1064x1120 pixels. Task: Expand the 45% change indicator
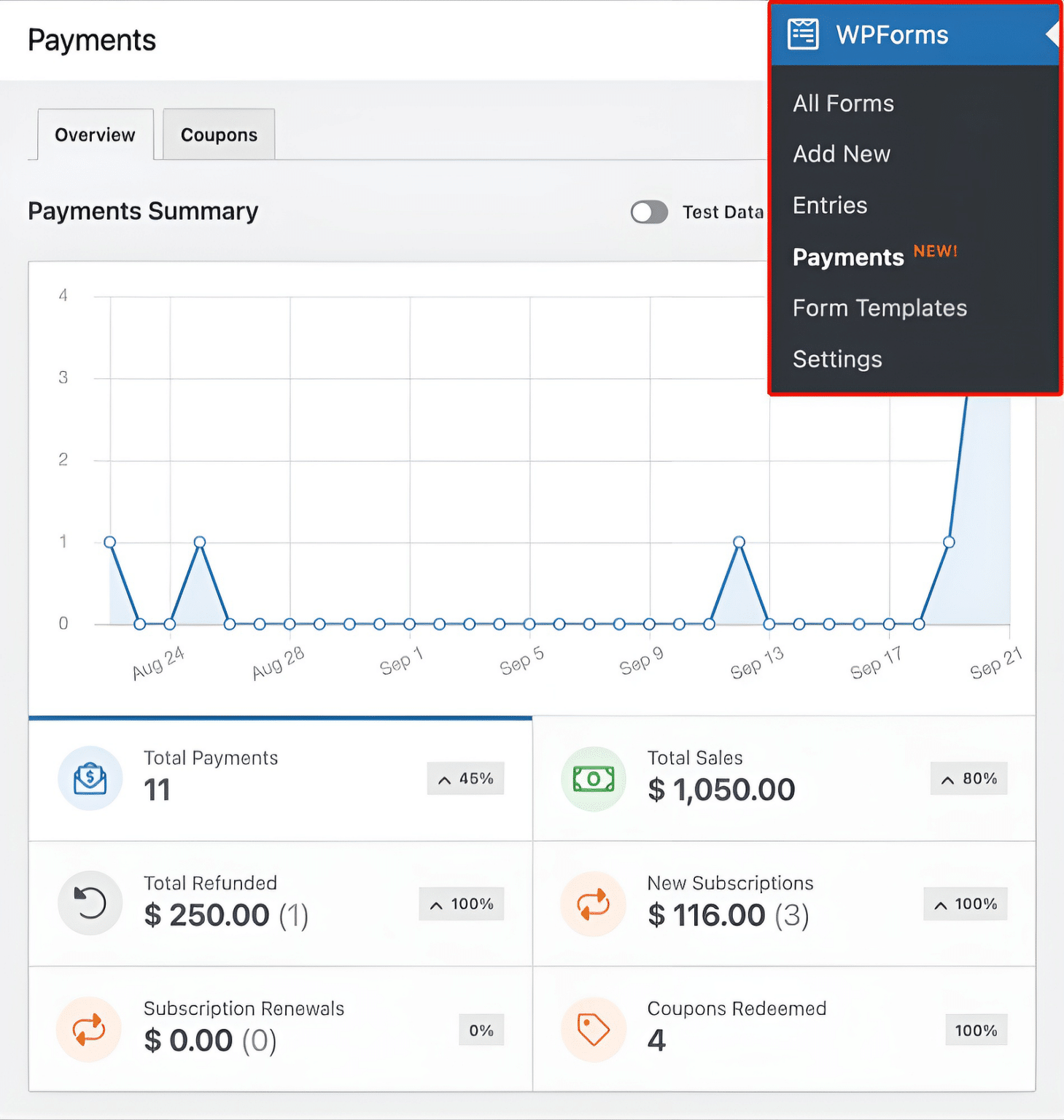click(465, 778)
